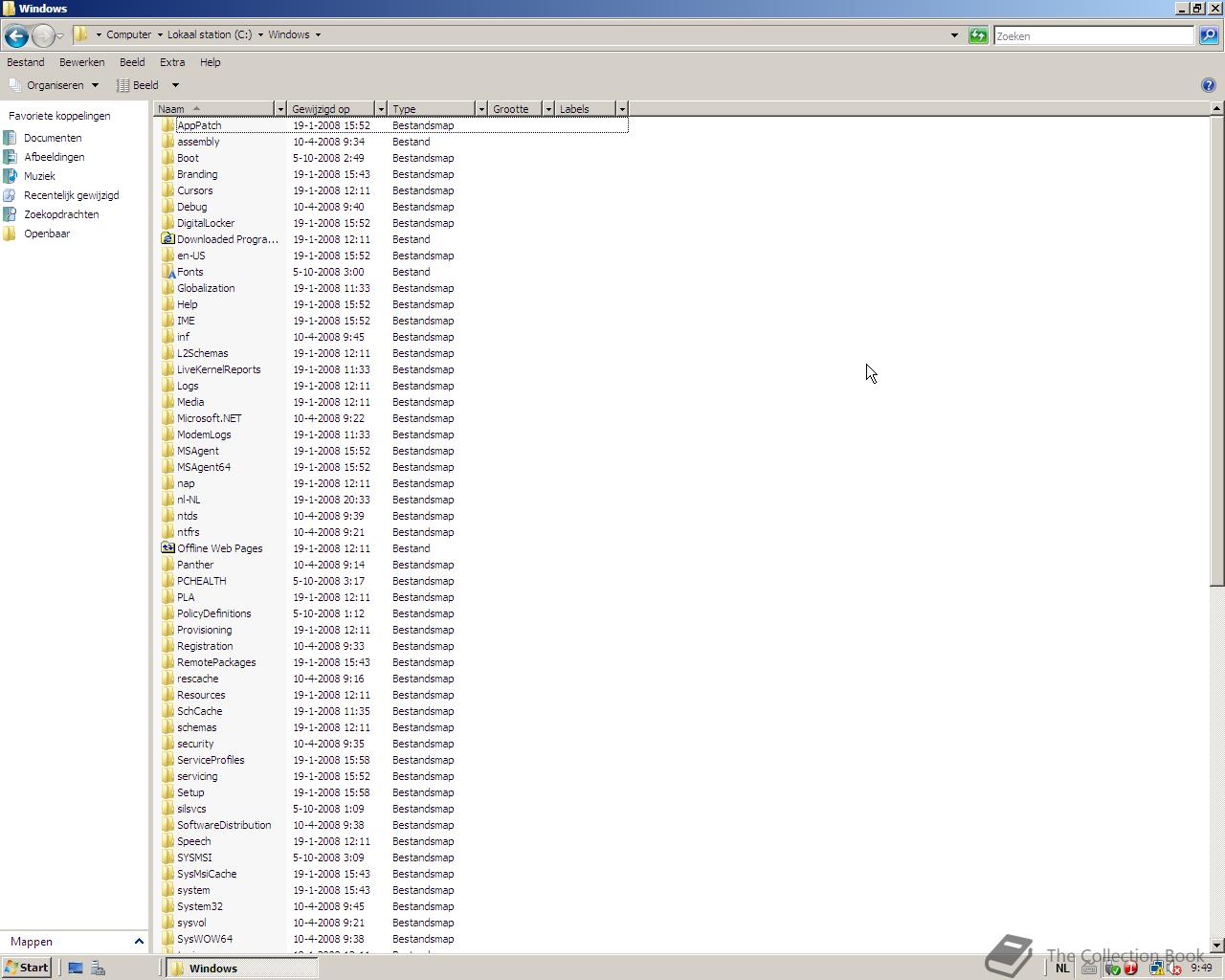The image size is (1225, 980).
Task: Open the recent pages history arrow
Action: [60, 36]
